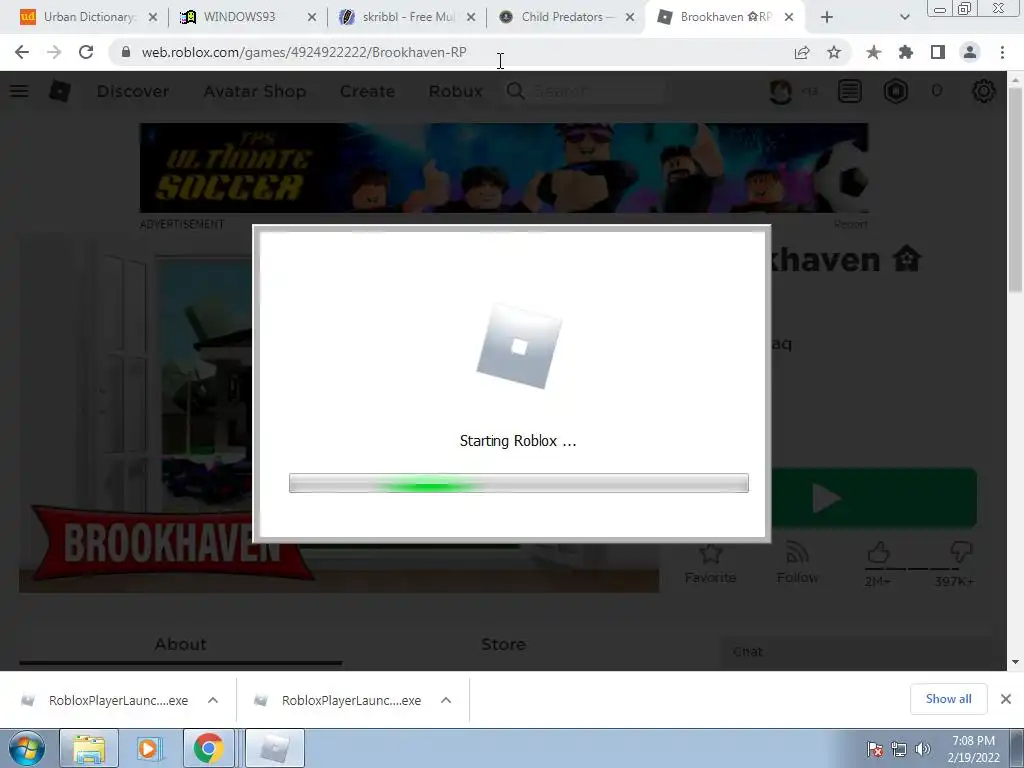The width and height of the screenshot is (1024, 768).
Task: Bookmark this tab with the star outline
Action: 834,52
